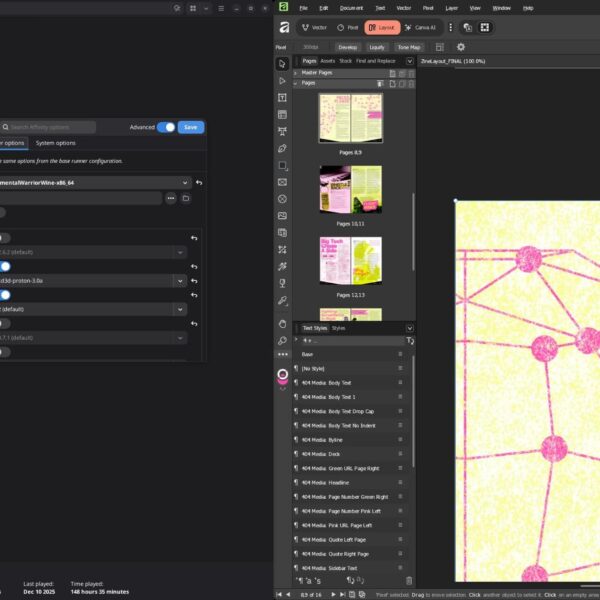Select the Table tool
The image size is (600, 600).
pyautogui.click(x=283, y=114)
